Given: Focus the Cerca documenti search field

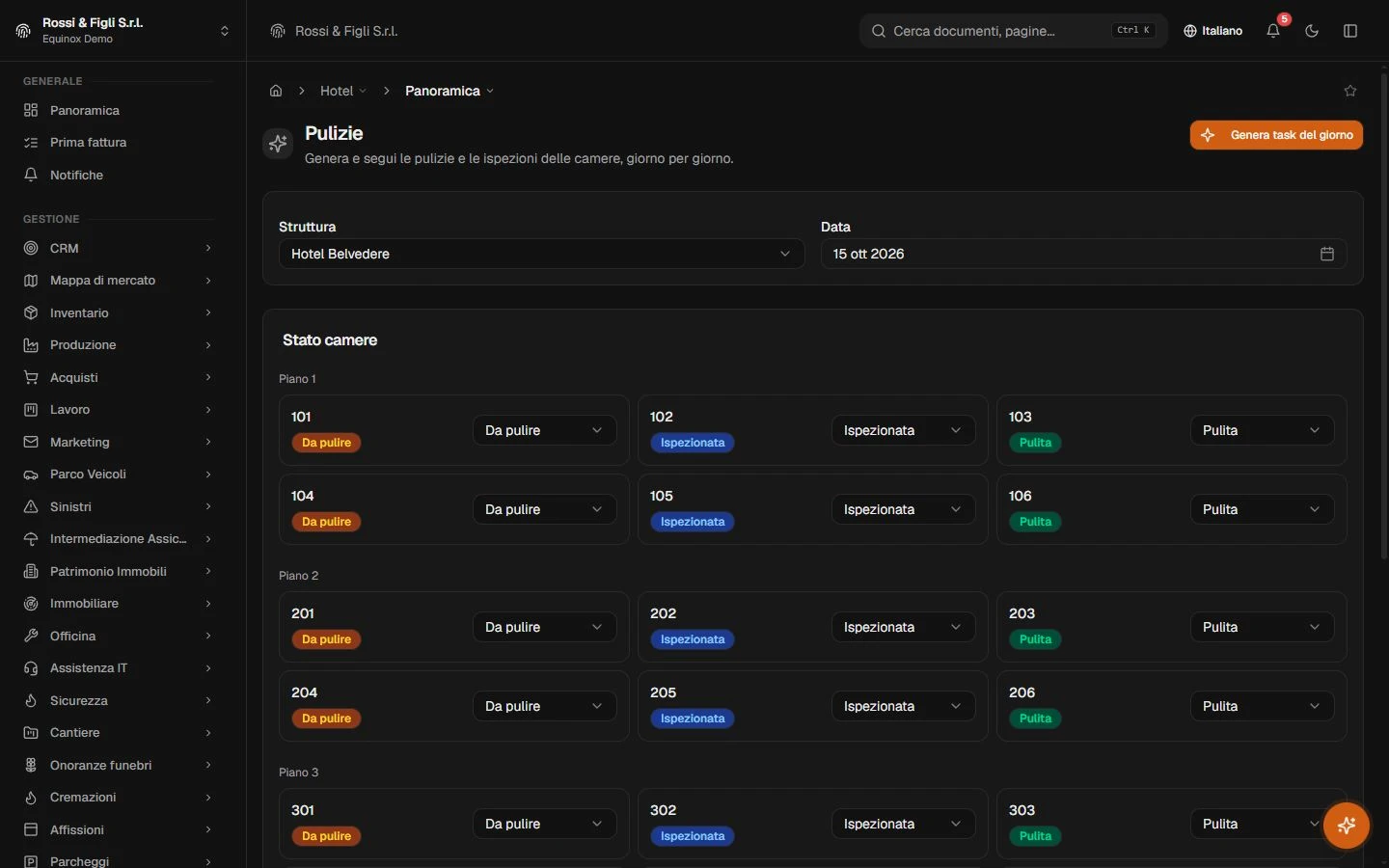Looking at the screenshot, I should 1013,31.
